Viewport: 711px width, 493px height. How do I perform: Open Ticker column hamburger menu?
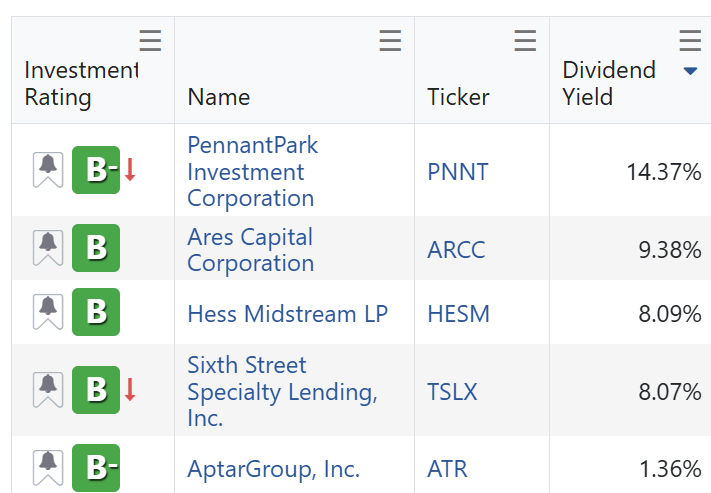(525, 40)
